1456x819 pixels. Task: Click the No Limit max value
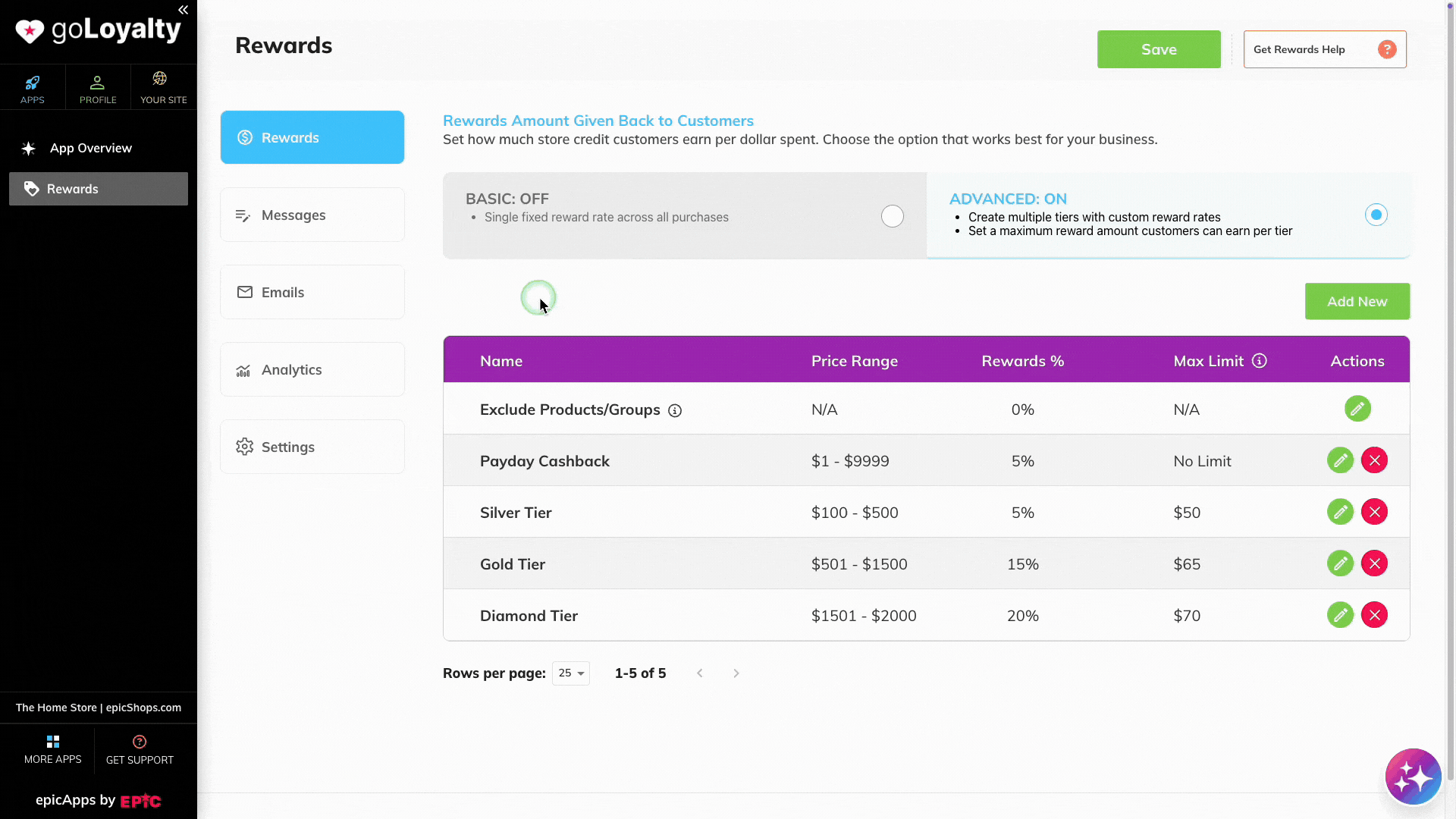pos(1202,461)
